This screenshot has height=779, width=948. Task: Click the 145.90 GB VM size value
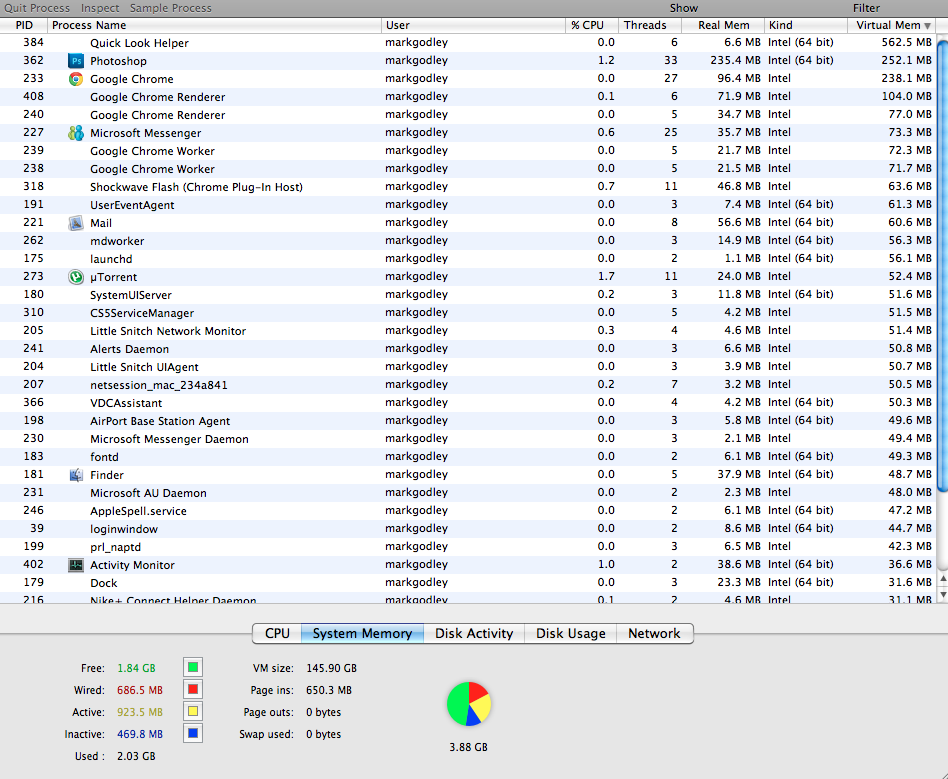click(331, 668)
